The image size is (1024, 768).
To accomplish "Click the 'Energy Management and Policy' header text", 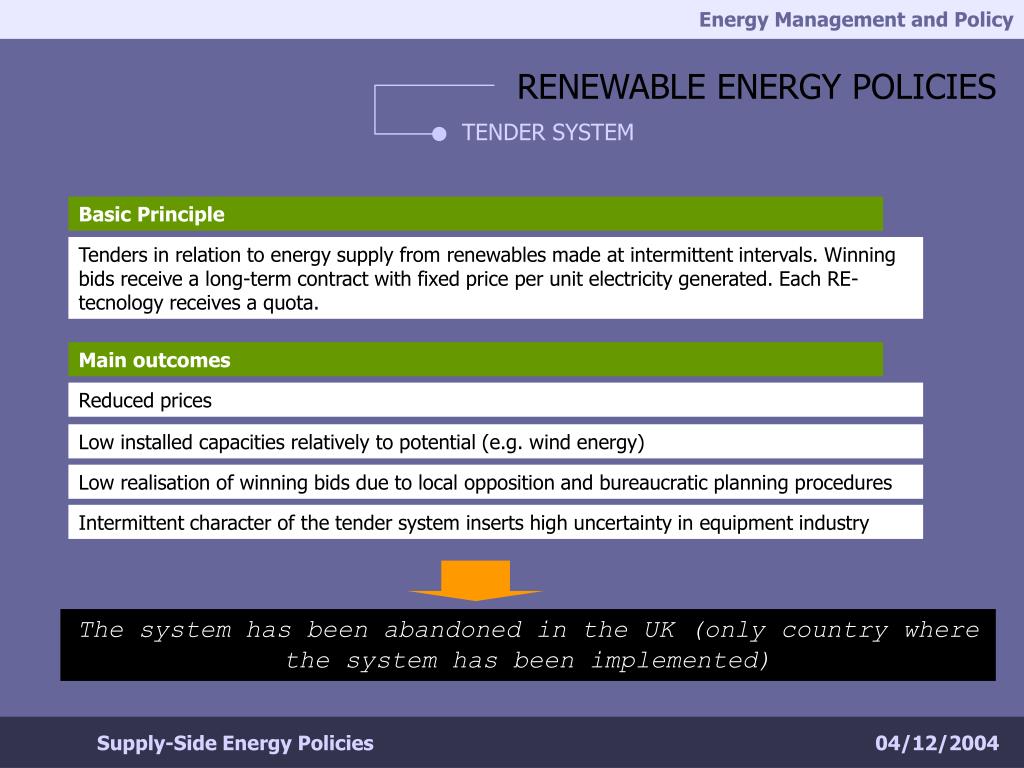I will pos(856,20).
